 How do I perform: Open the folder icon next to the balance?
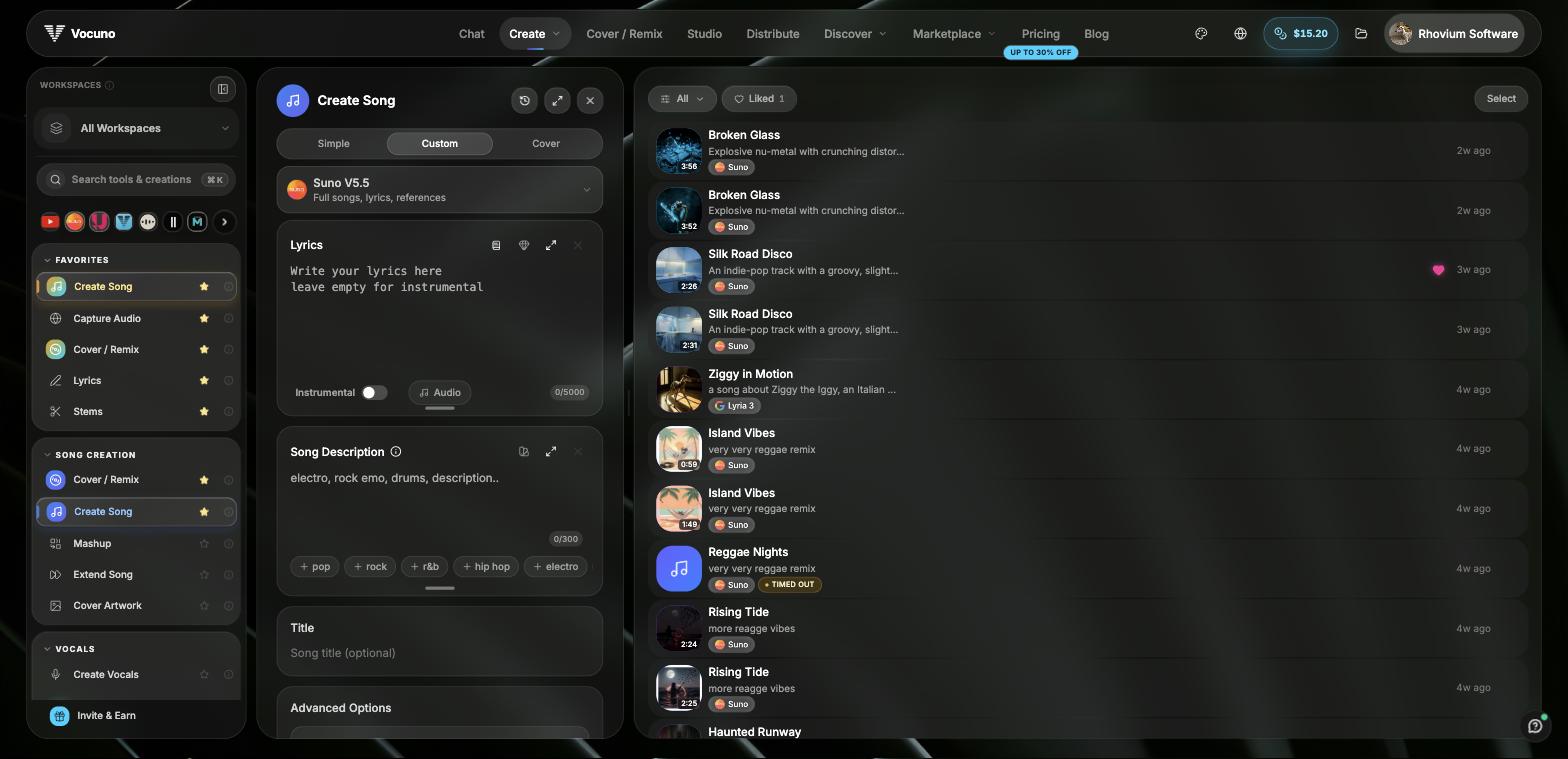click(1361, 33)
